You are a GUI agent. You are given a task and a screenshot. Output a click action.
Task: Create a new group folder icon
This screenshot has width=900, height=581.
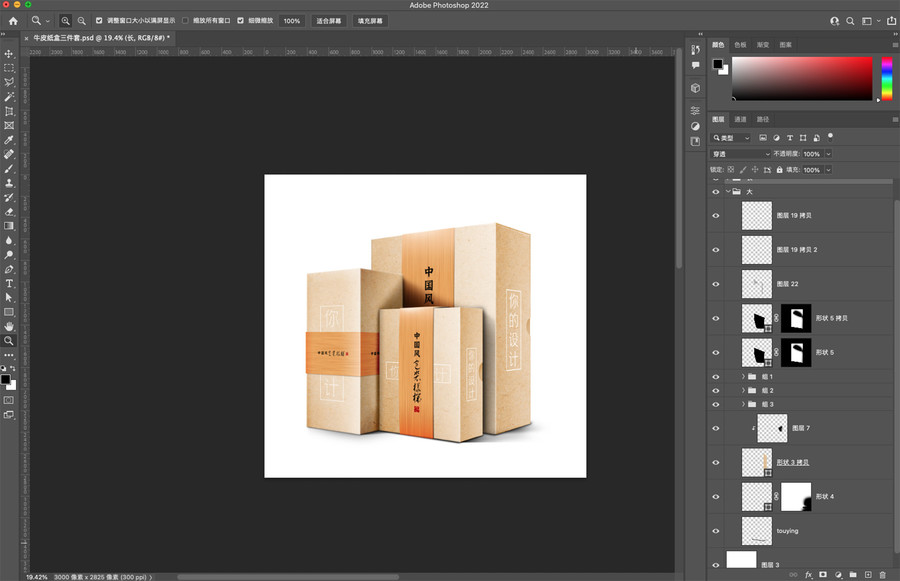853,575
